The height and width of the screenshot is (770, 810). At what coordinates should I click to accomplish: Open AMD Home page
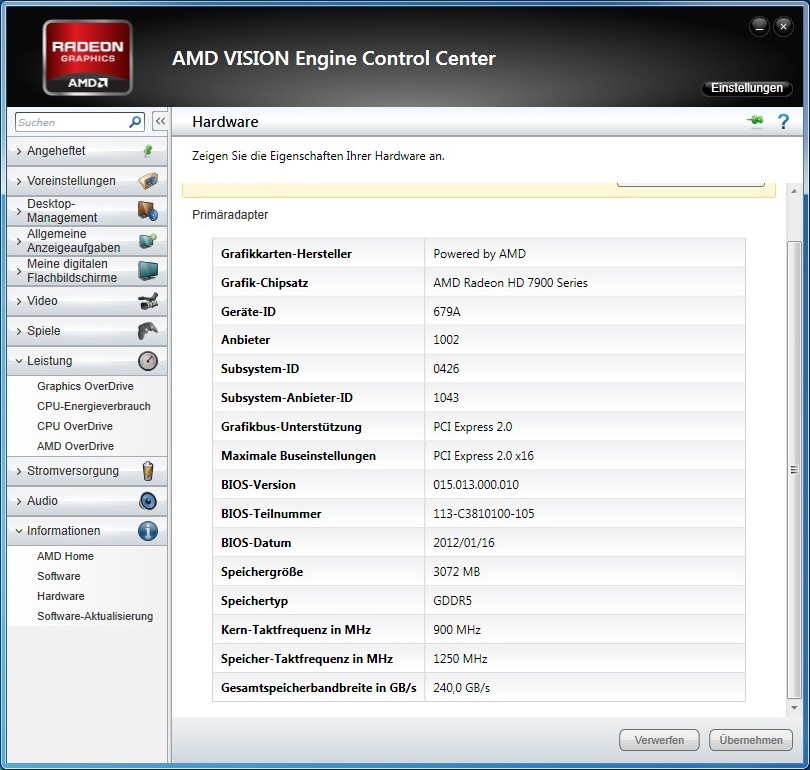65,556
